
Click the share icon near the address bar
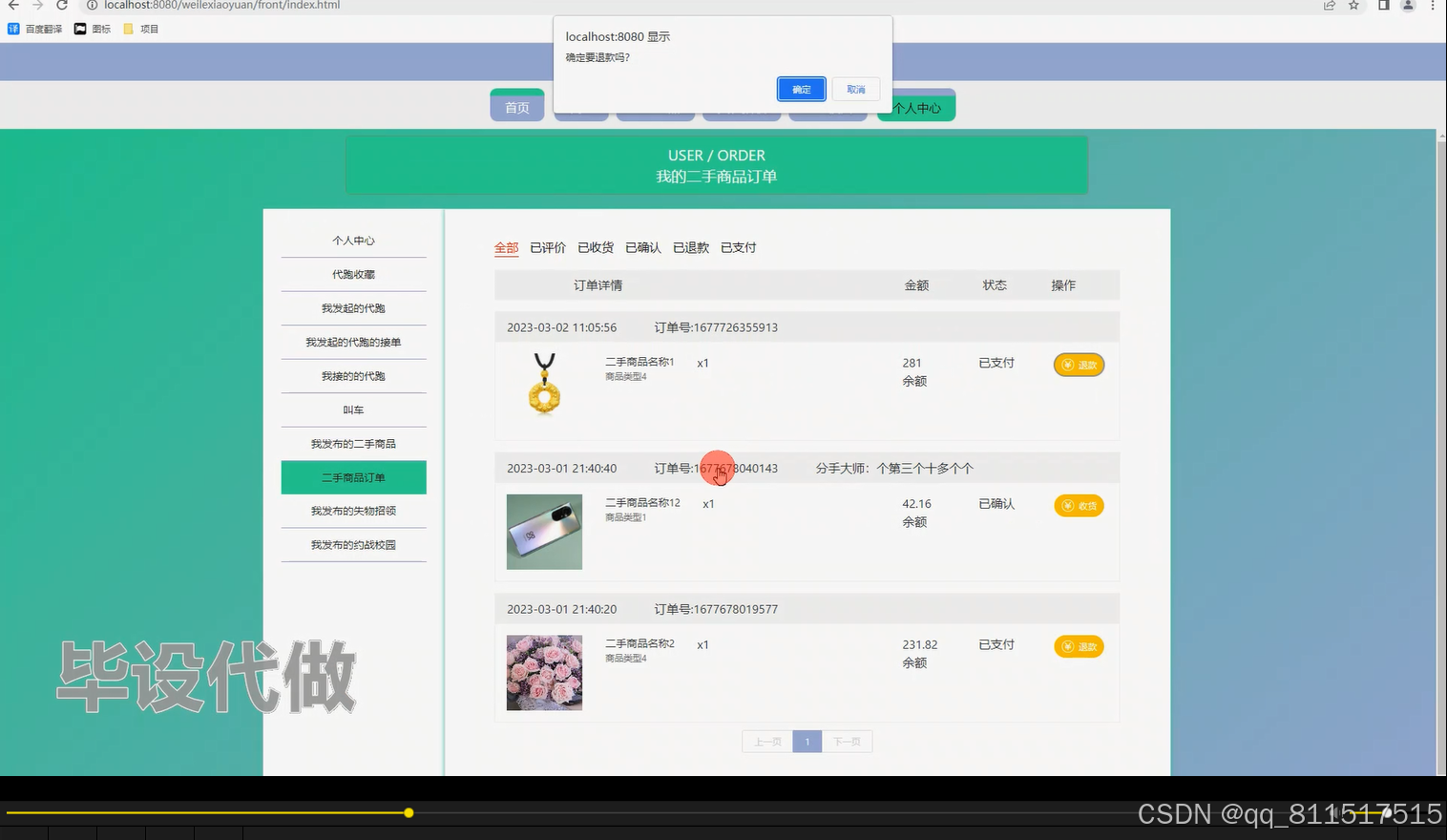pos(1328,6)
